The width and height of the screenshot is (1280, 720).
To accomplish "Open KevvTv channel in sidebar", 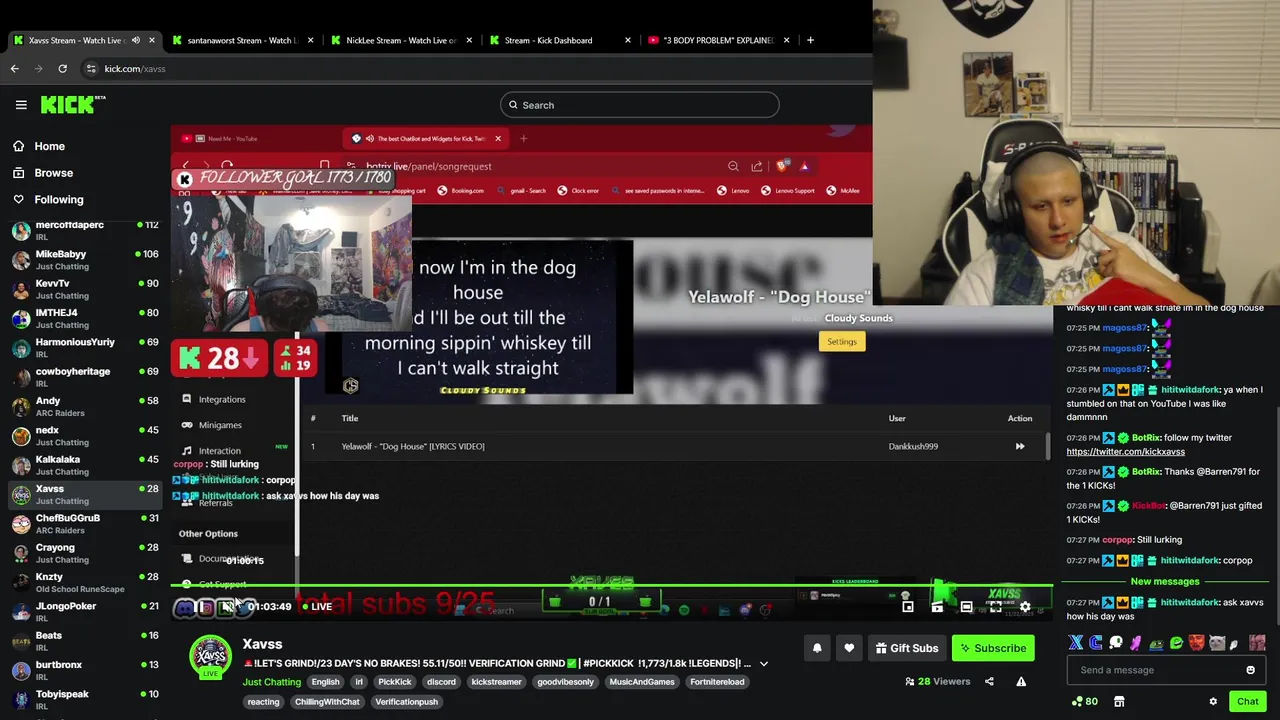I will 85,289.
